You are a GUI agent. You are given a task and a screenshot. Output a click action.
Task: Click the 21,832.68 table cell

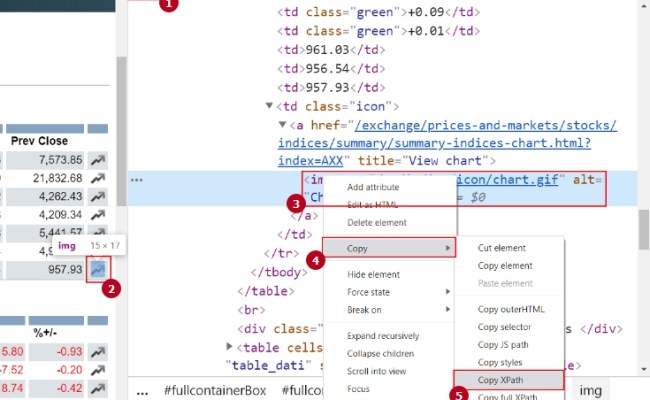(45, 178)
